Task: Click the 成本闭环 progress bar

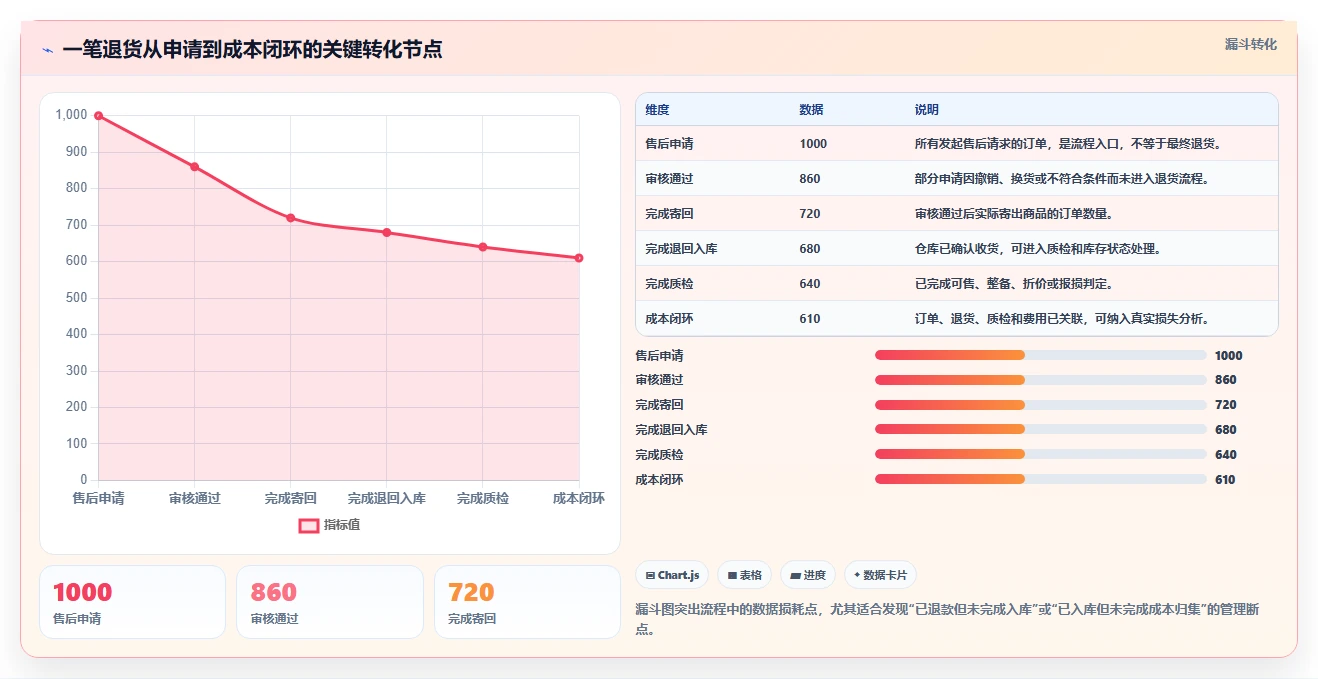Action: [x=1040, y=479]
